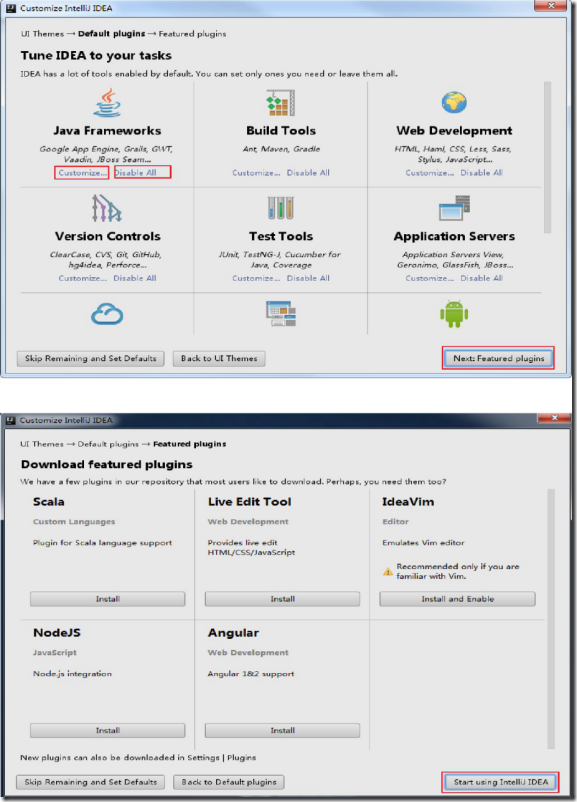Click the 'Live Edit Tool' plugin title

pyautogui.click(x=249, y=502)
